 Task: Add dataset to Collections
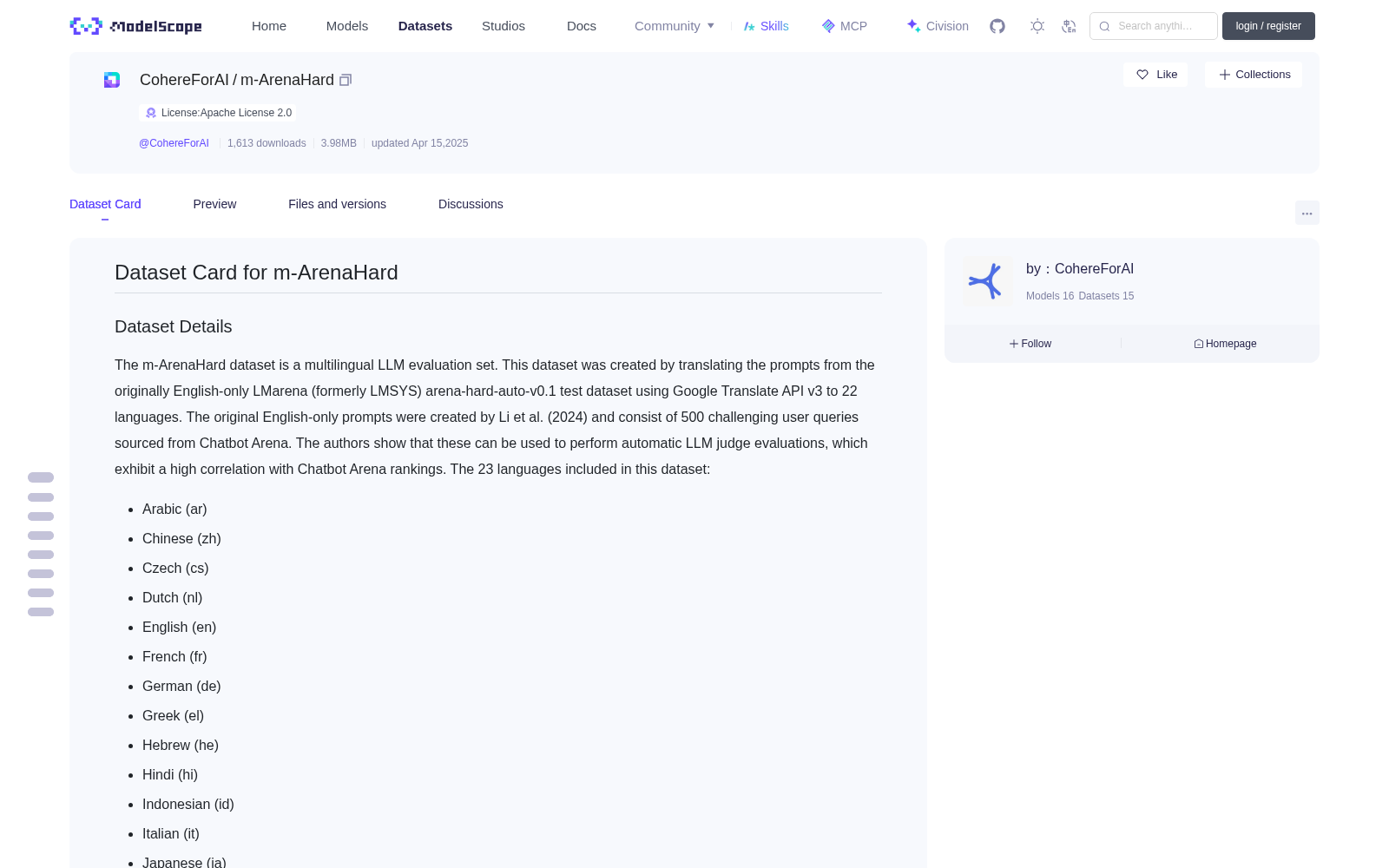tap(1254, 75)
